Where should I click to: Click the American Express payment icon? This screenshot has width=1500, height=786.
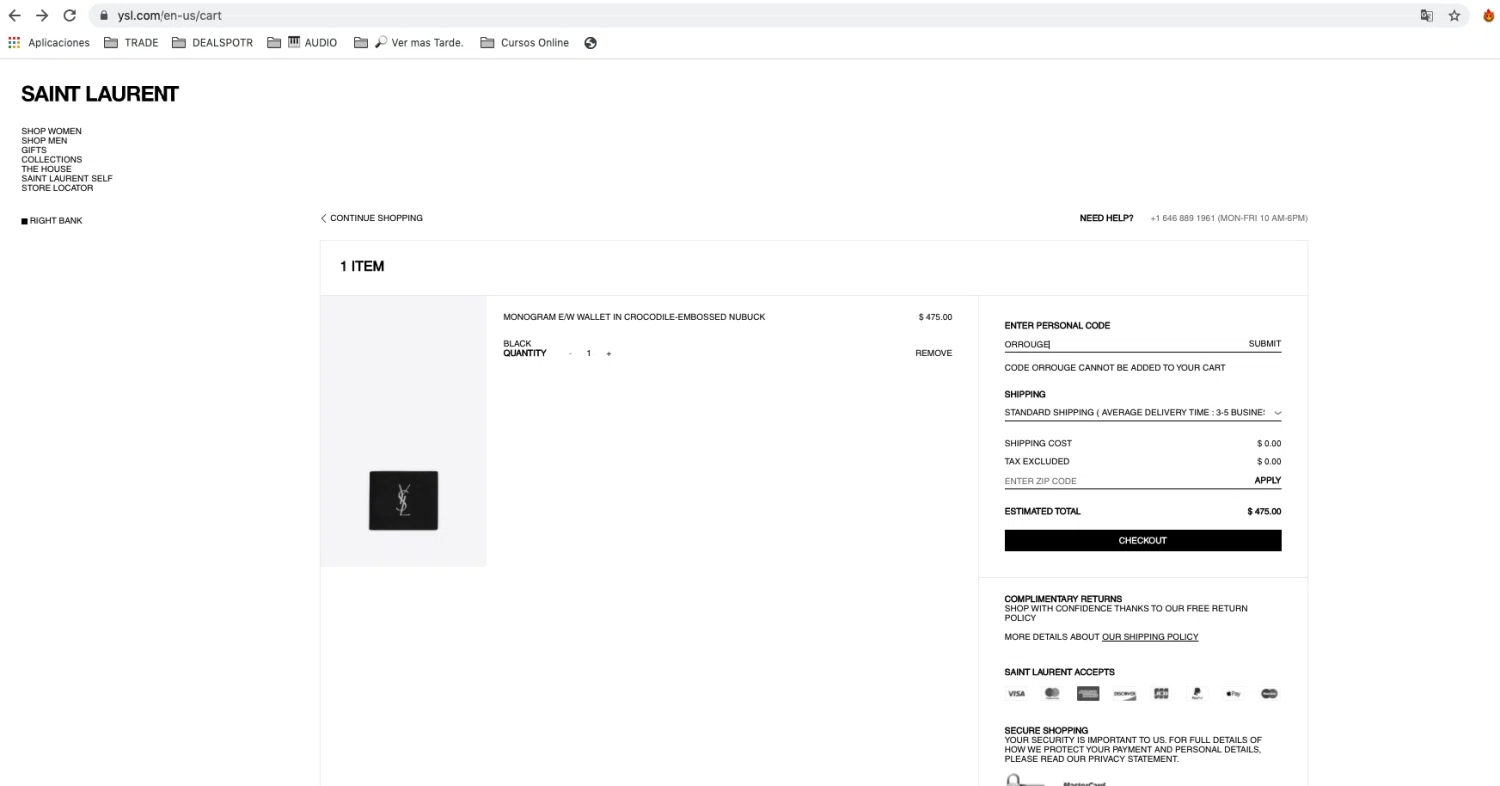click(x=1088, y=693)
